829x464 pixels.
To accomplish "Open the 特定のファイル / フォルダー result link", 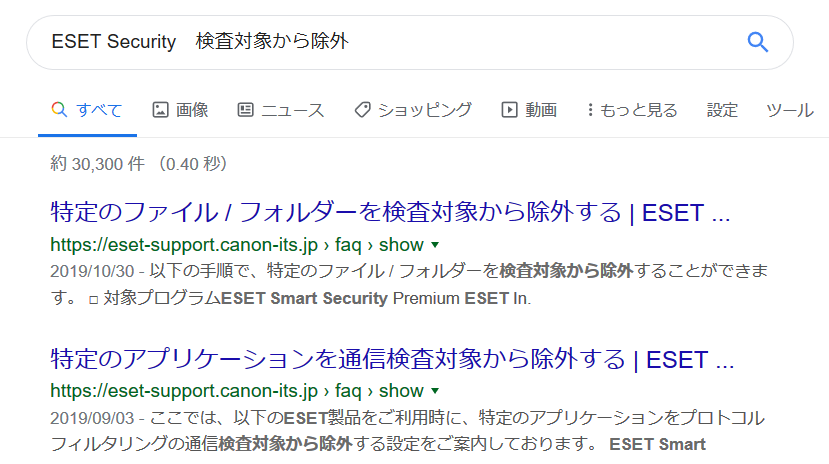I will [390, 213].
